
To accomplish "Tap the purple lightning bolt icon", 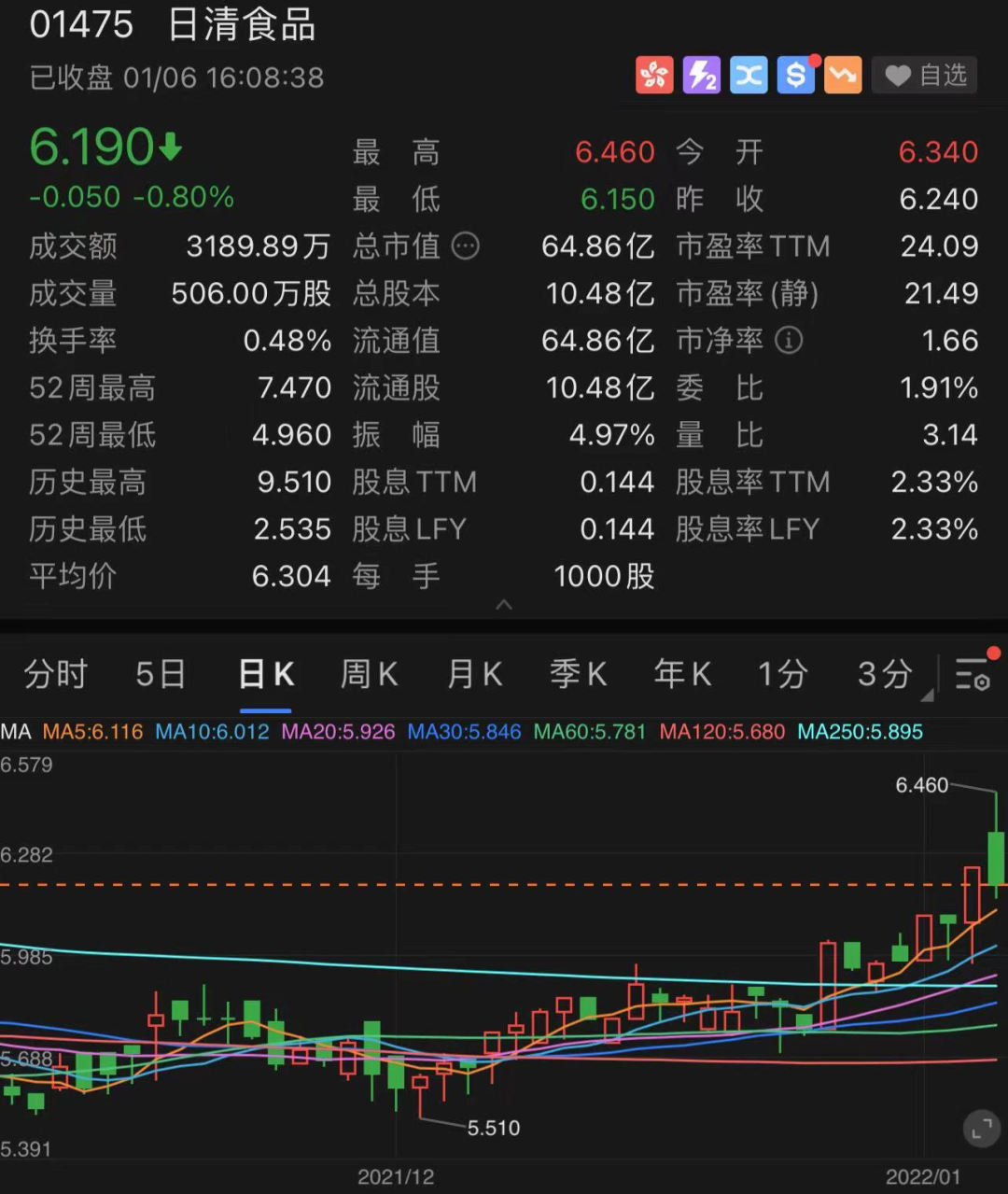I will pyautogui.click(x=701, y=76).
